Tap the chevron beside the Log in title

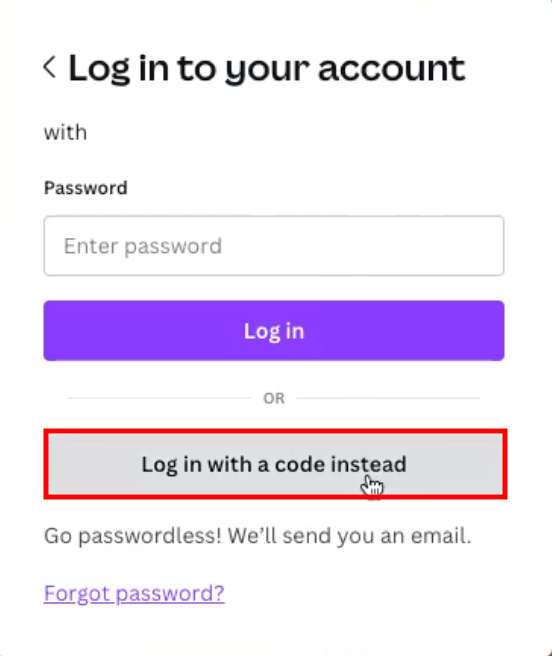point(50,67)
